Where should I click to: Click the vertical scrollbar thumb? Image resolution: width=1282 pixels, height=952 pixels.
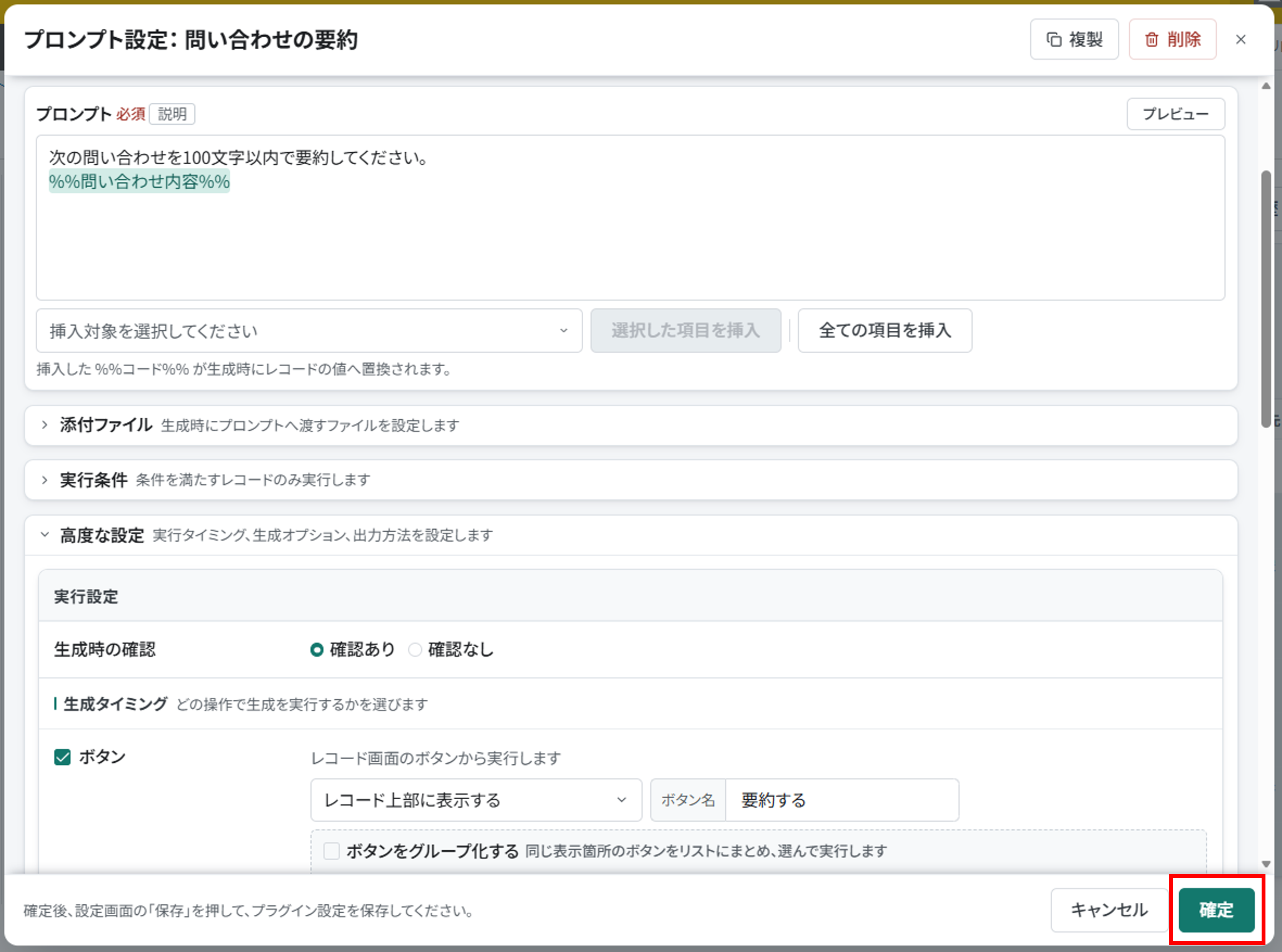tap(1266, 298)
